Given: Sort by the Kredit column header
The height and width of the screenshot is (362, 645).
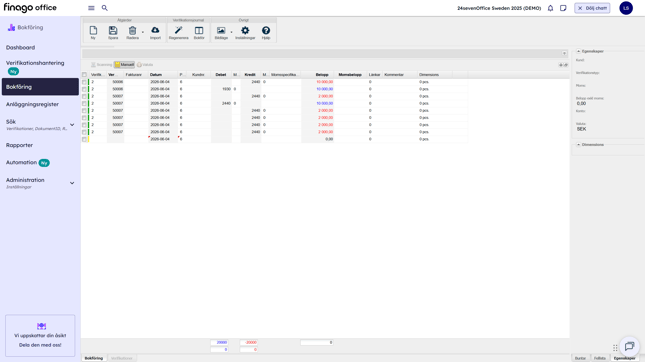Looking at the screenshot, I should point(251,75).
